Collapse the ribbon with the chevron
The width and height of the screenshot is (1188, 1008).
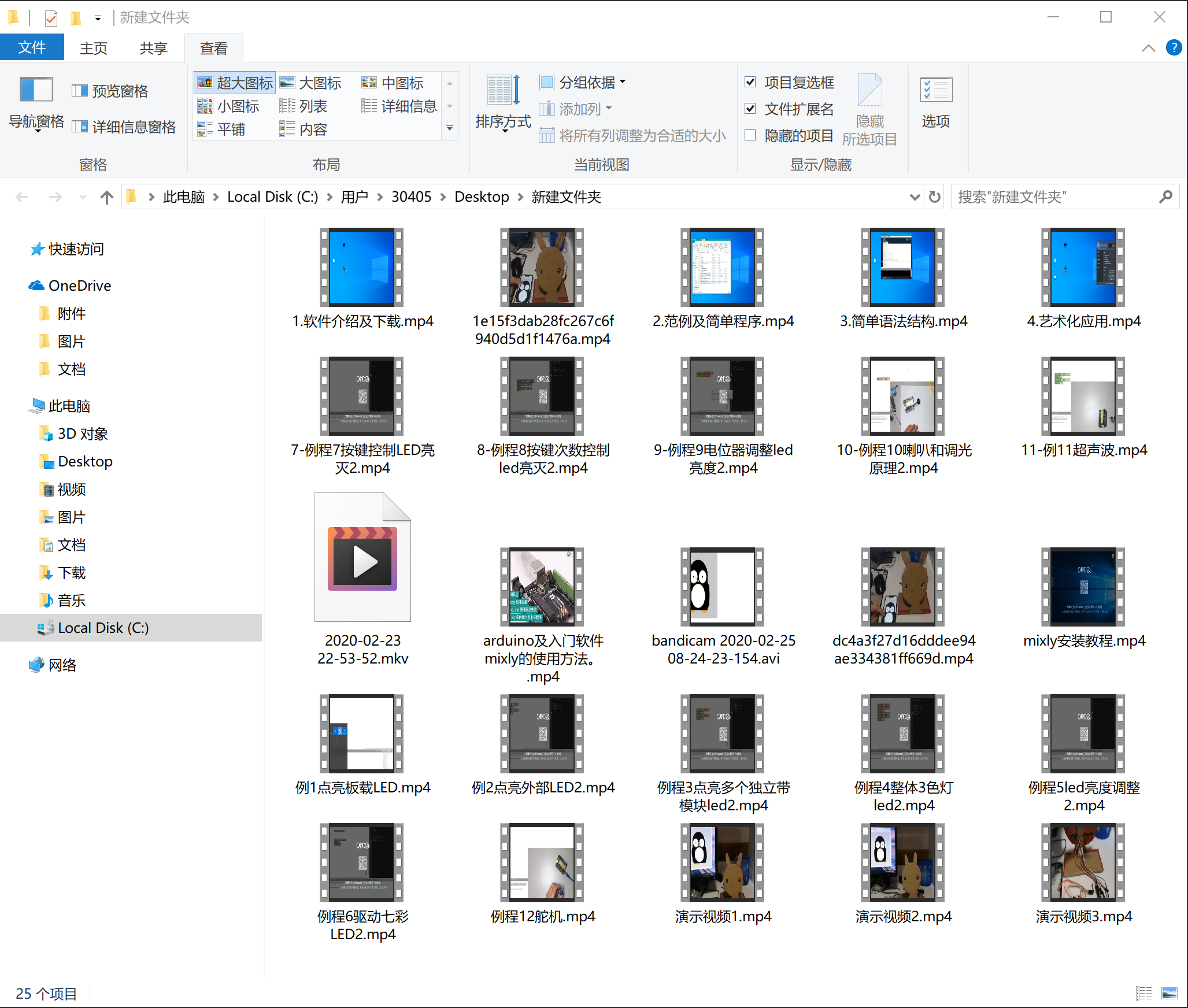(x=1149, y=48)
